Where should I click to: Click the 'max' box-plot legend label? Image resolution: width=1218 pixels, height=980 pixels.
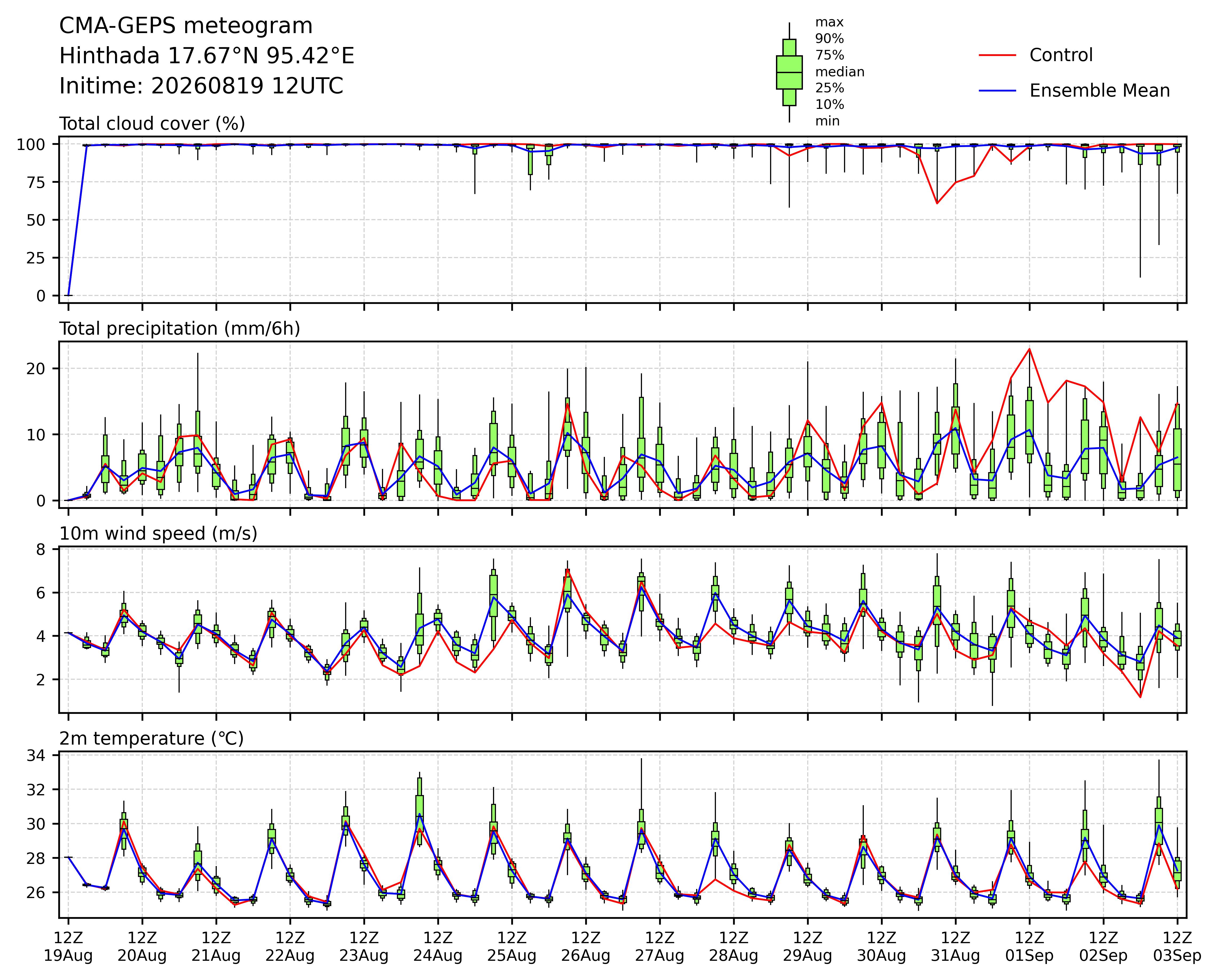coord(829,23)
